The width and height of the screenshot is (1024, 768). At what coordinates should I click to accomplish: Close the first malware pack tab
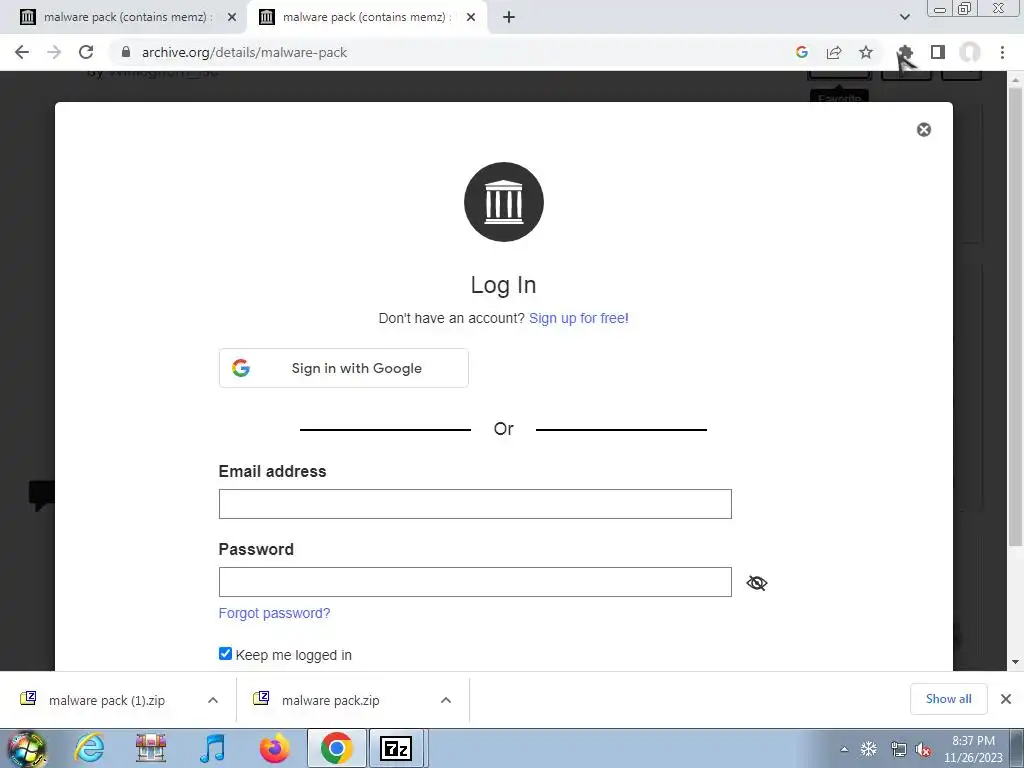[x=232, y=17]
